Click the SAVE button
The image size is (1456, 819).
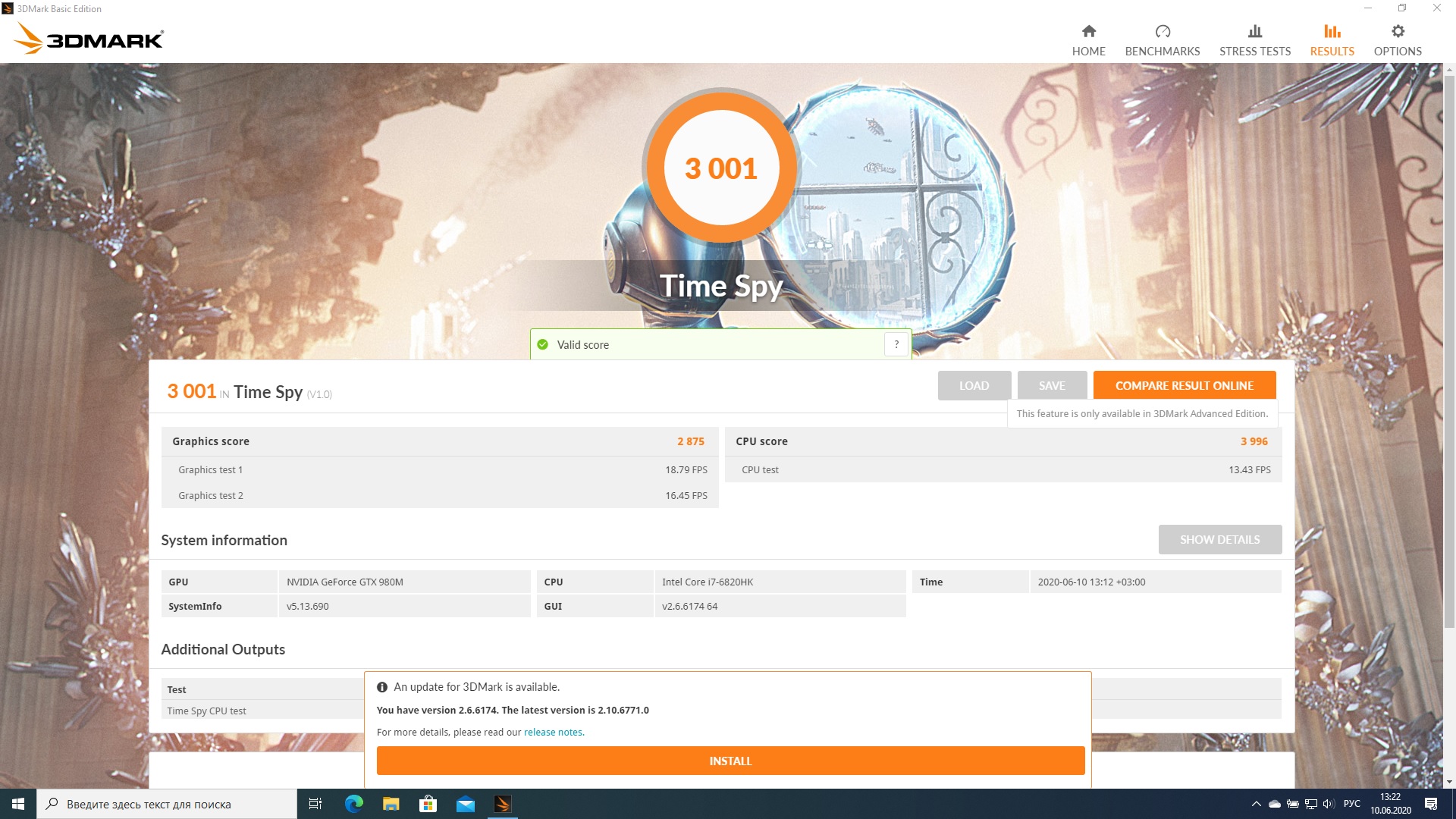[x=1052, y=385]
